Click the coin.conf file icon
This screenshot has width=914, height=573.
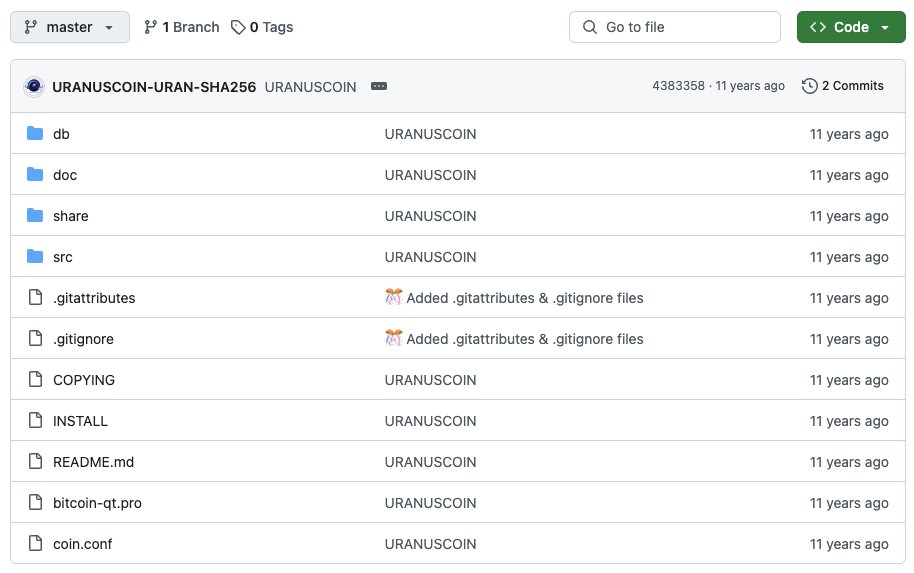pyautogui.click(x=36, y=543)
